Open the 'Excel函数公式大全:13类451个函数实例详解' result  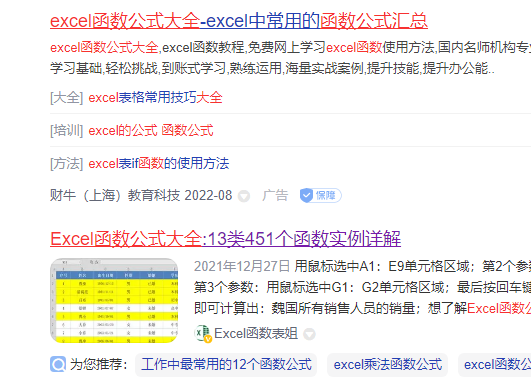226,239
